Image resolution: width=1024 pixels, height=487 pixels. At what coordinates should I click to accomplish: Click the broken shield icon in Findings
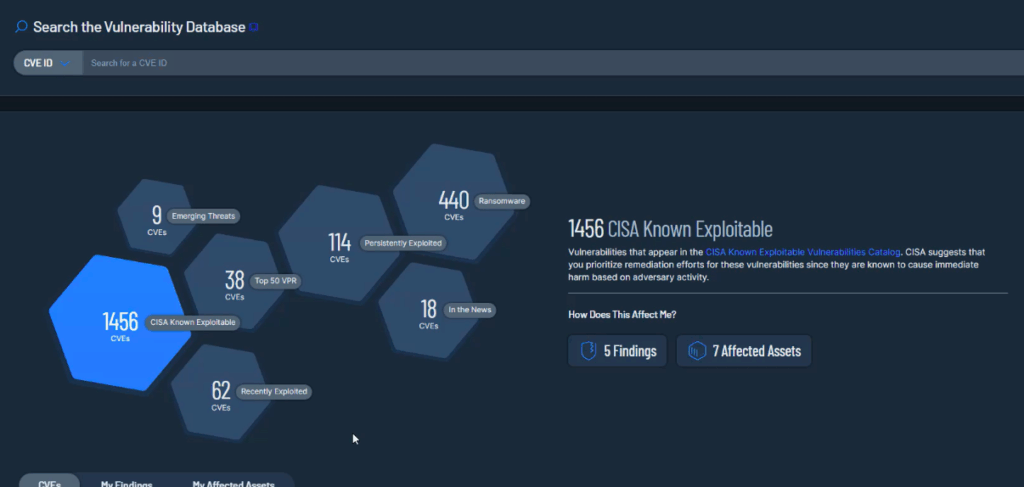(588, 351)
